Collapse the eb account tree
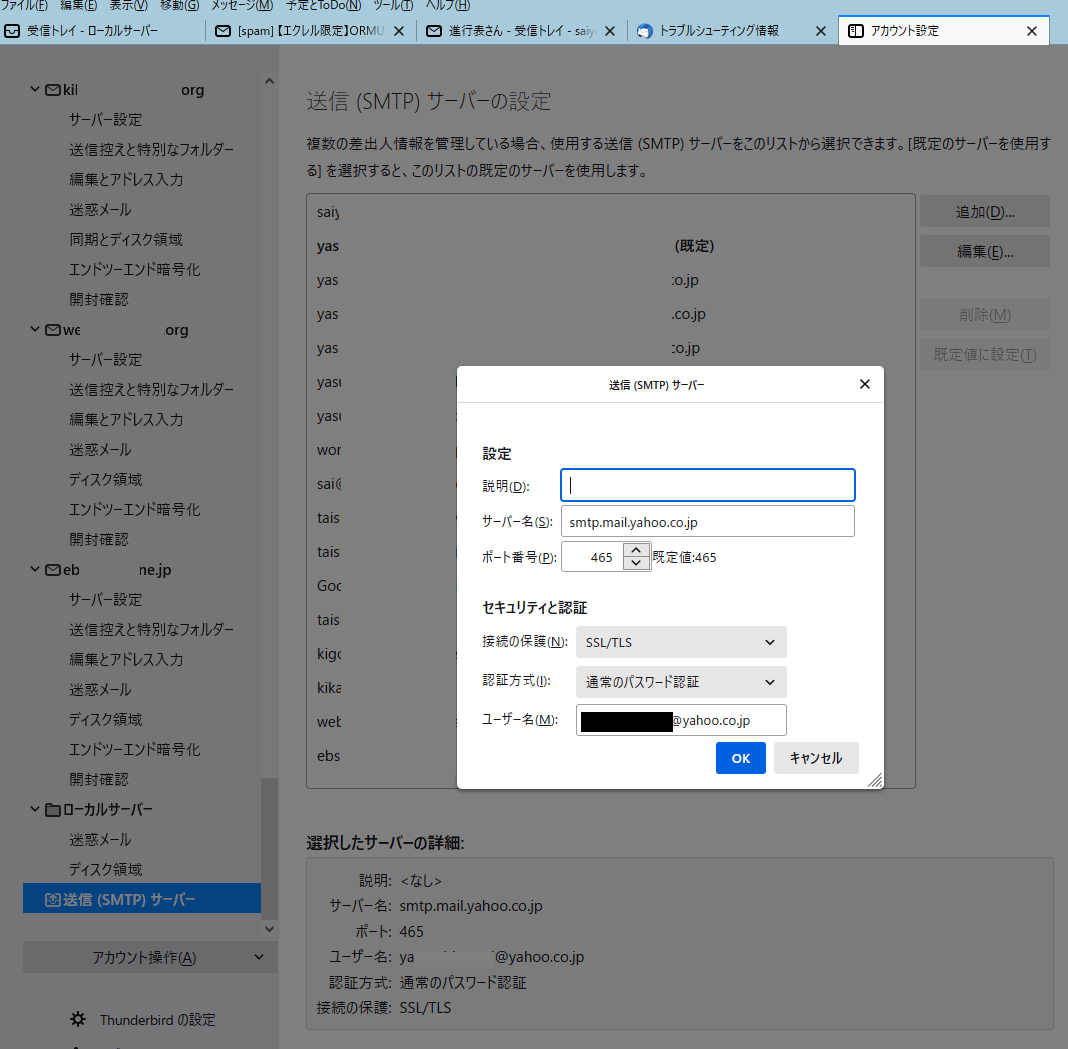Screen dimensions: 1068x1049 (x=35, y=569)
